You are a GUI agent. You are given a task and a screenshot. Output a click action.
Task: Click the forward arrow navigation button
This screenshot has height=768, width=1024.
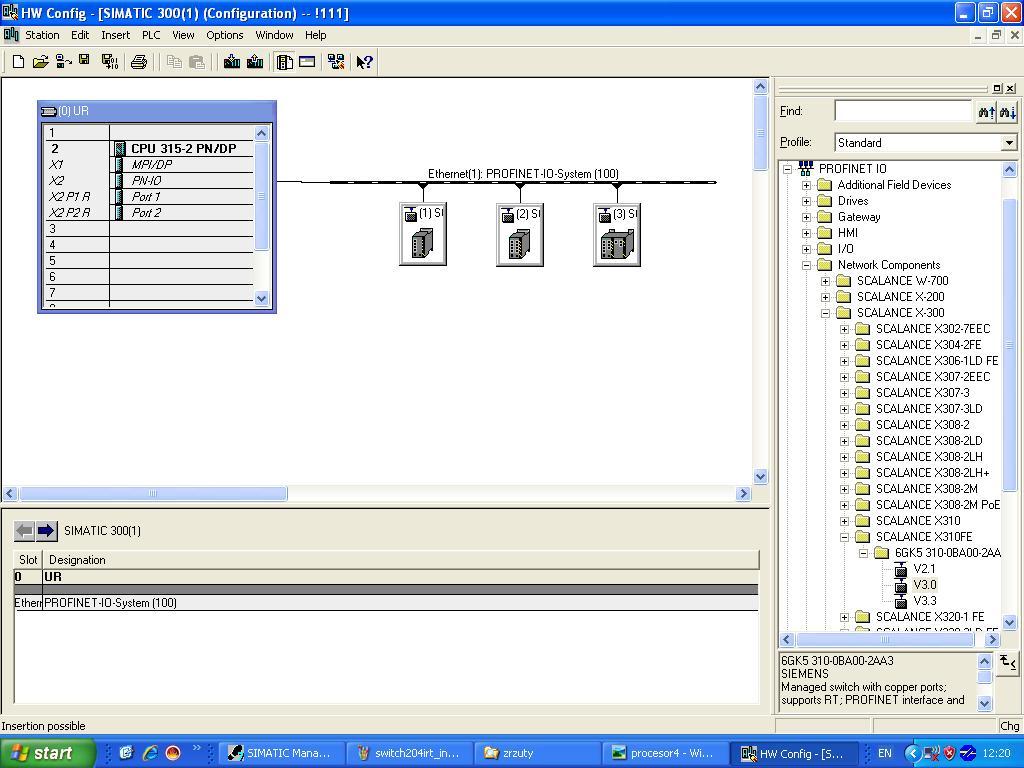(x=46, y=531)
